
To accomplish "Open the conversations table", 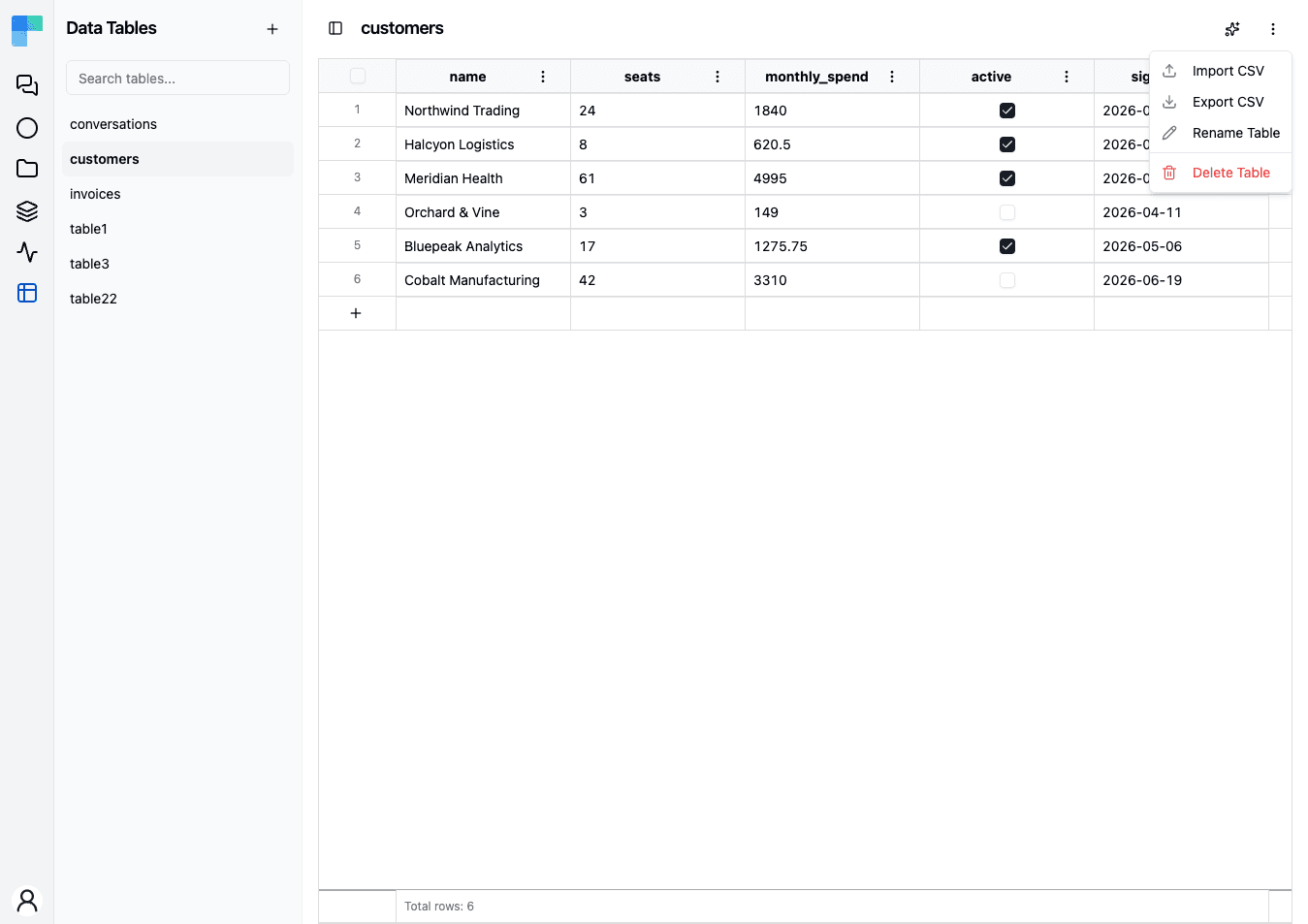I will tap(177, 124).
